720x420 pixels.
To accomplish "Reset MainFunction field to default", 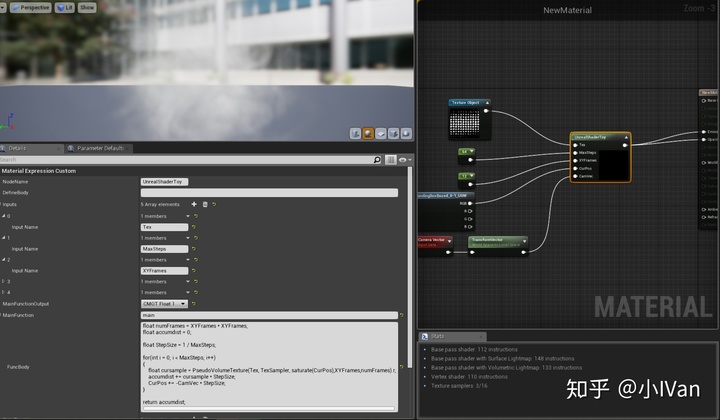I will 401,315.
